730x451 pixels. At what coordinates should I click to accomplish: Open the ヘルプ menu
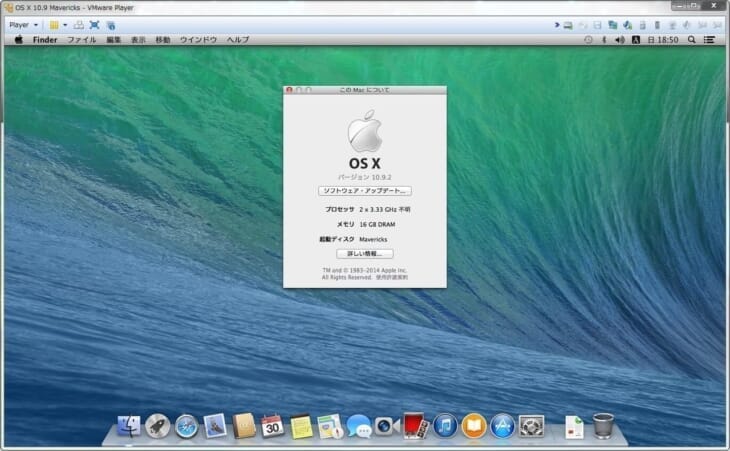(238, 40)
